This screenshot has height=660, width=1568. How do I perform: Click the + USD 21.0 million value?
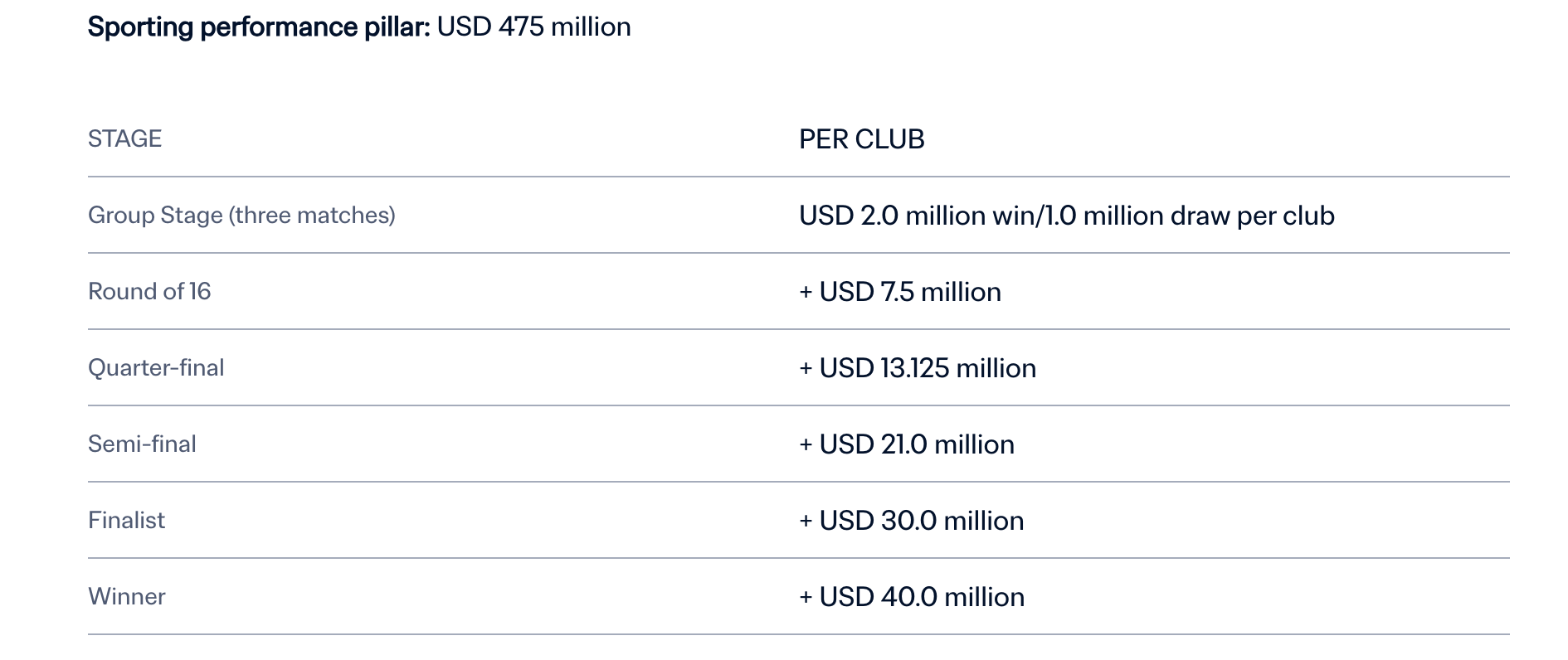click(907, 444)
